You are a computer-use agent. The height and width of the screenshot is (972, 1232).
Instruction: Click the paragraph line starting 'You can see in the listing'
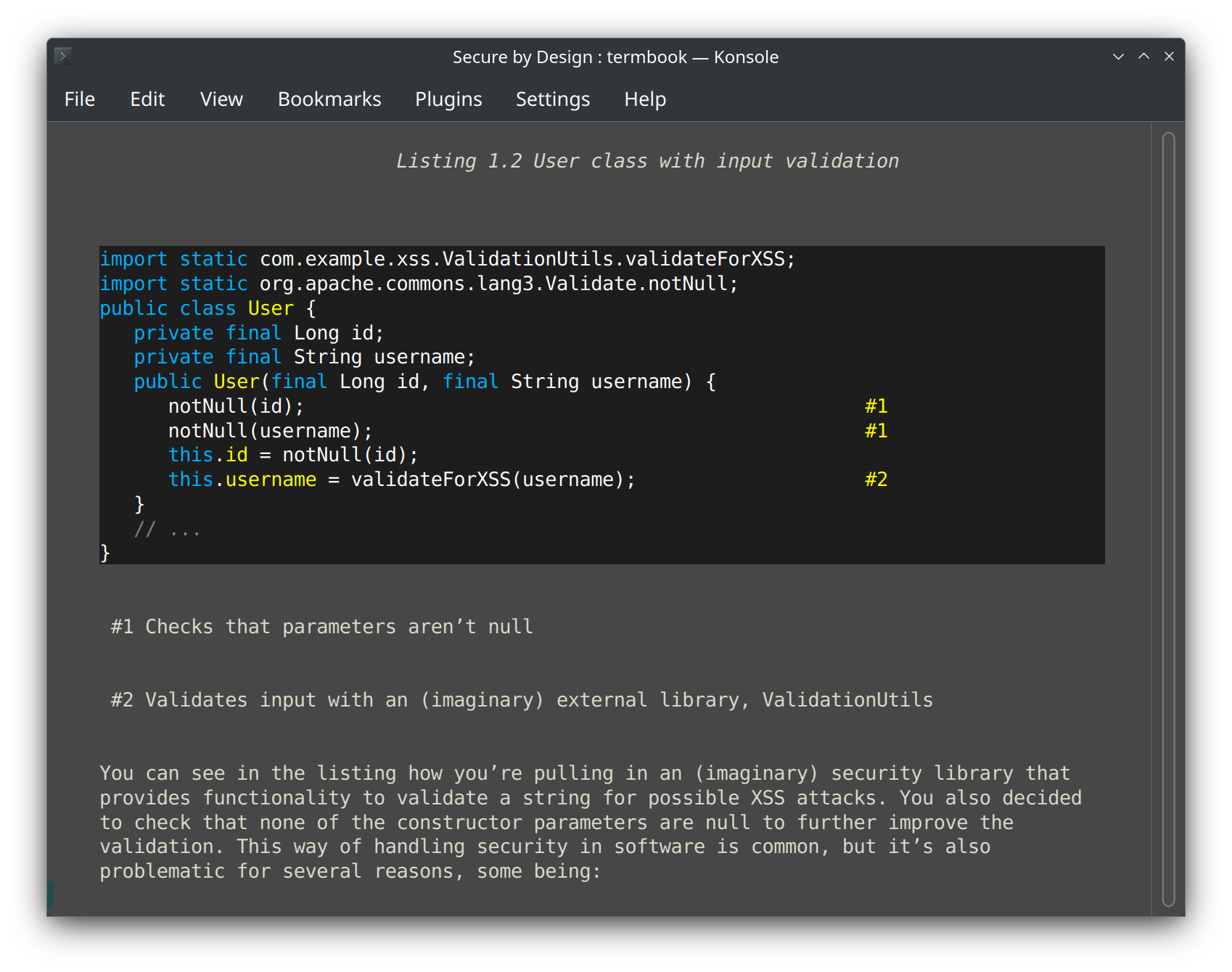click(585, 773)
